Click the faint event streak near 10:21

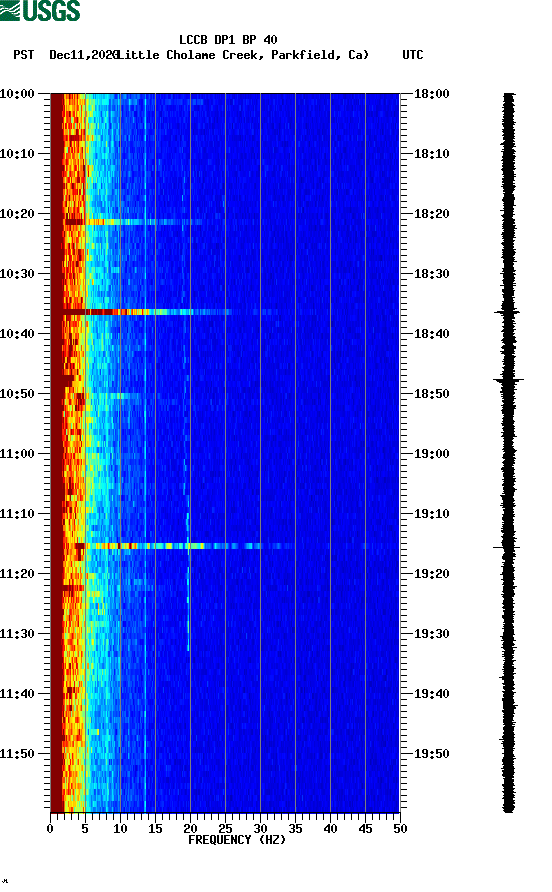tap(134, 222)
